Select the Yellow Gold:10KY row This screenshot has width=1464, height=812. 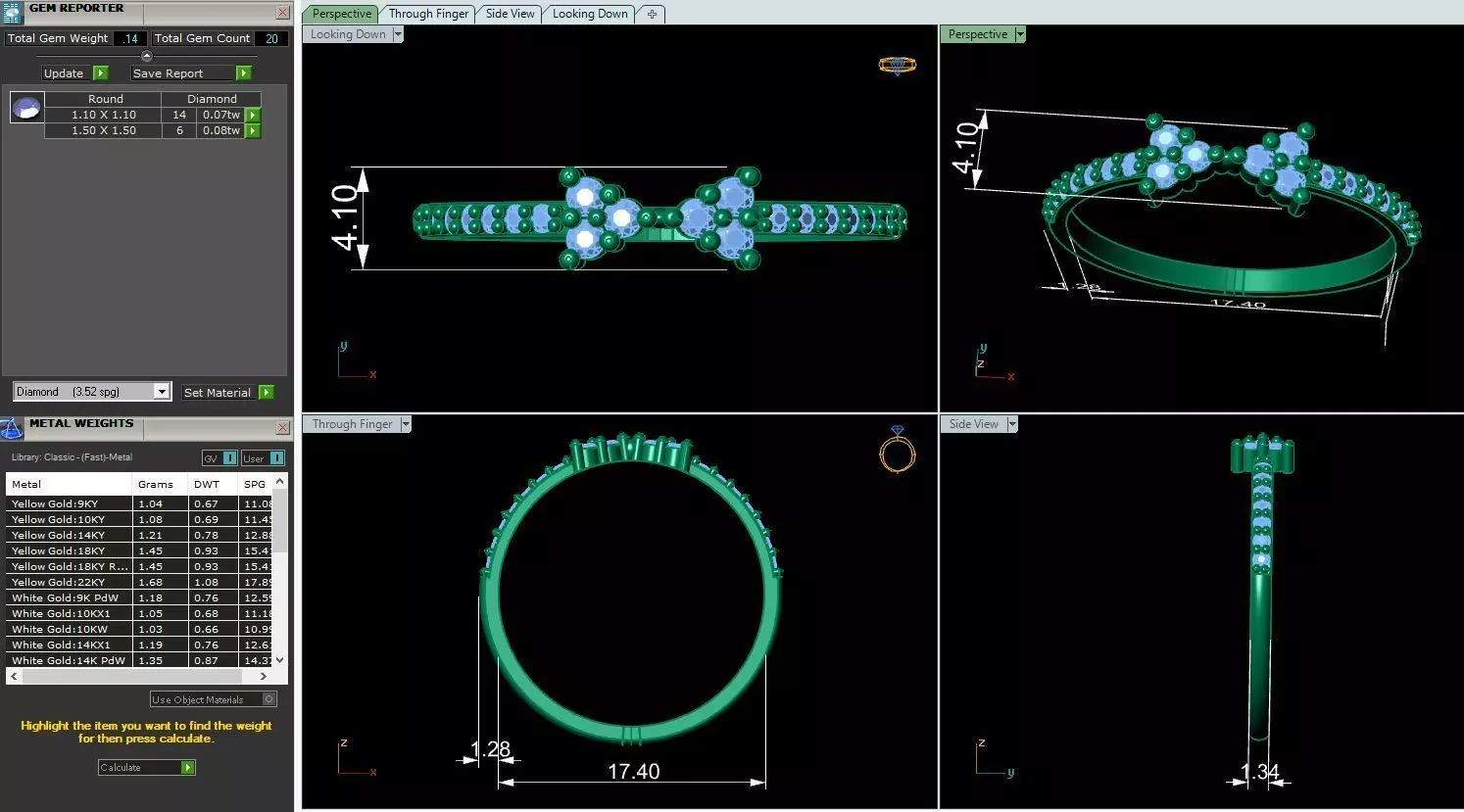pyautogui.click(x=139, y=519)
